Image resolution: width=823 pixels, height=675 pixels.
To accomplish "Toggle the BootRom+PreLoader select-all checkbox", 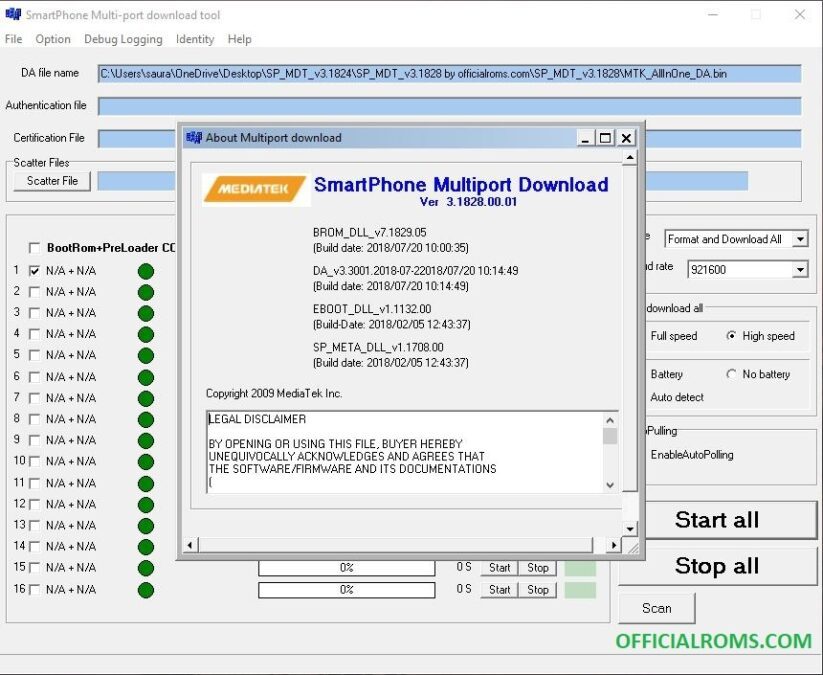I will pos(35,248).
